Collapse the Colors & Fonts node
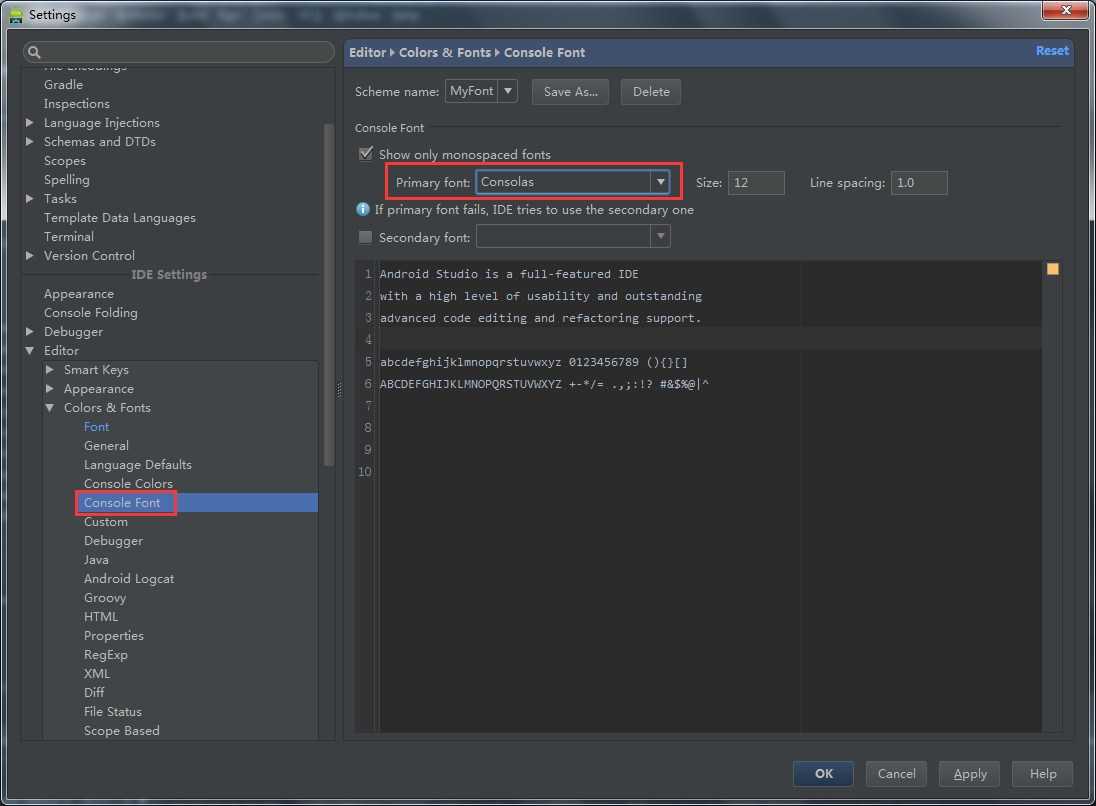Viewport: 1096px width, 806px height. coord(50,408)
